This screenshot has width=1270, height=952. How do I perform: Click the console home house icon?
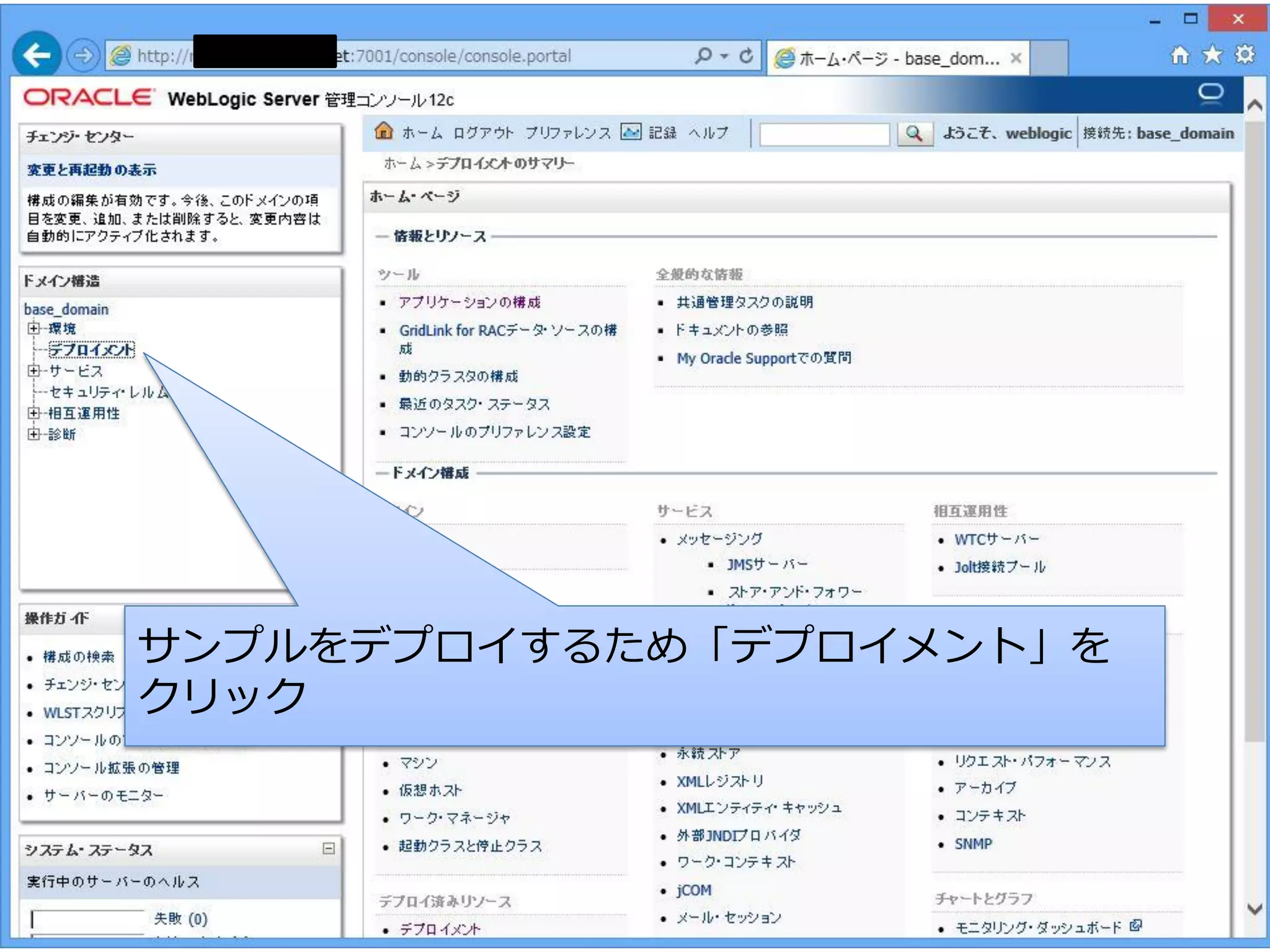click(384, 131)
